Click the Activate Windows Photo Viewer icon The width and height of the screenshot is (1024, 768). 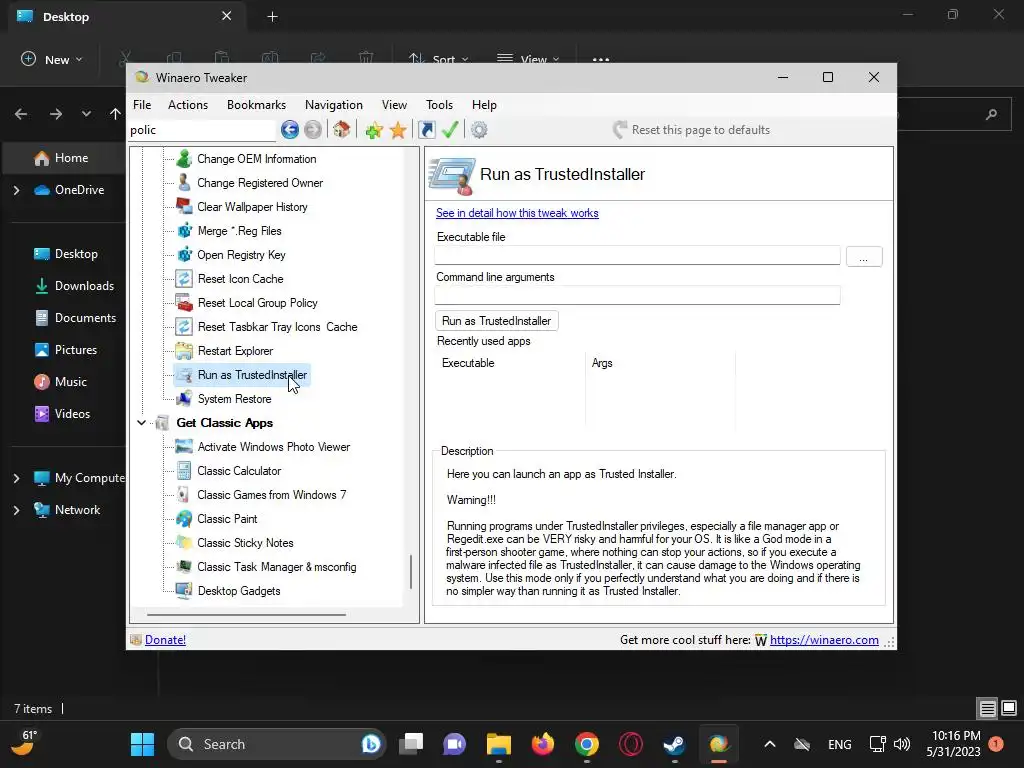(x=184, y=447)
